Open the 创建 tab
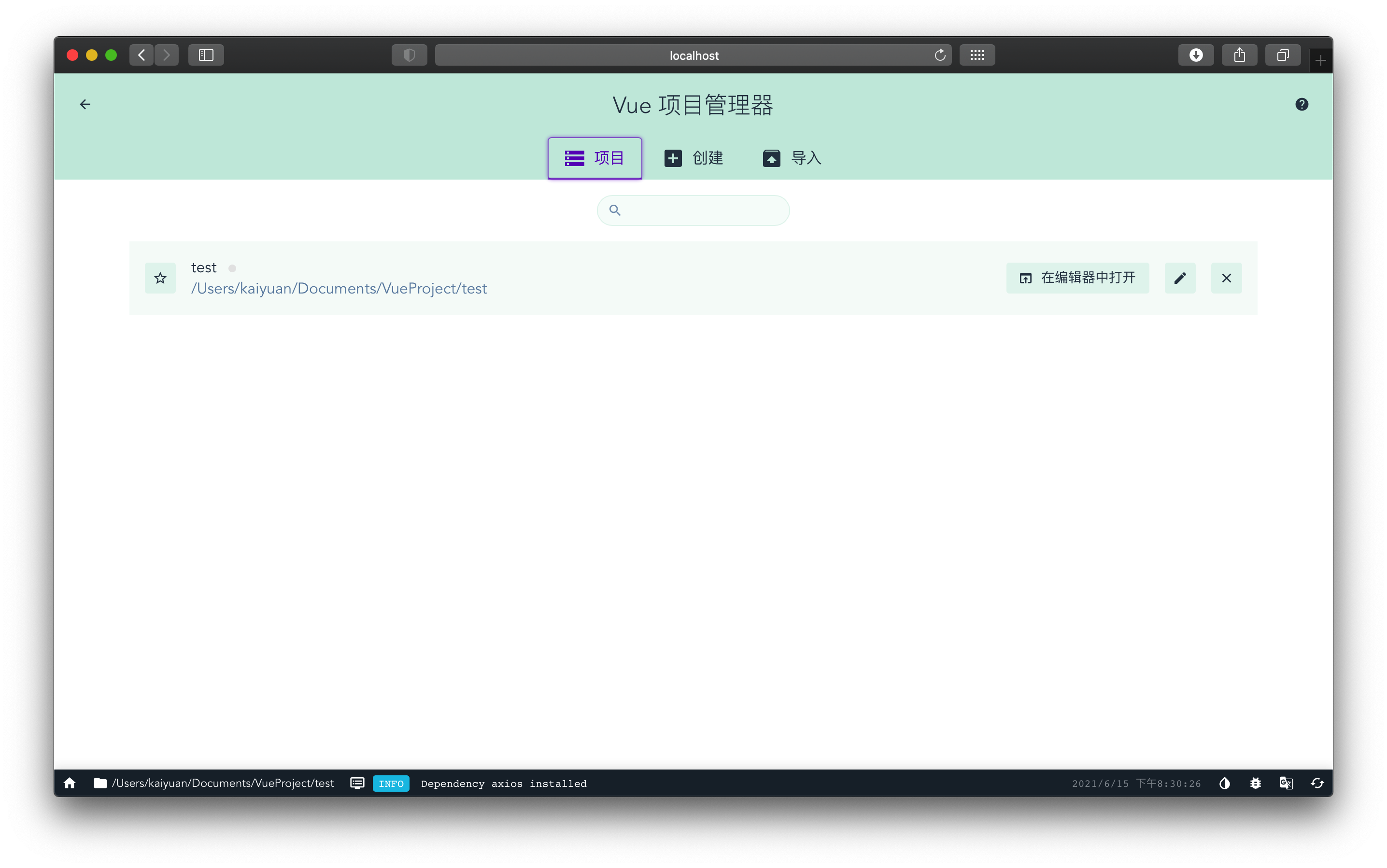The image size is (1387, 868). coord(693,158)
